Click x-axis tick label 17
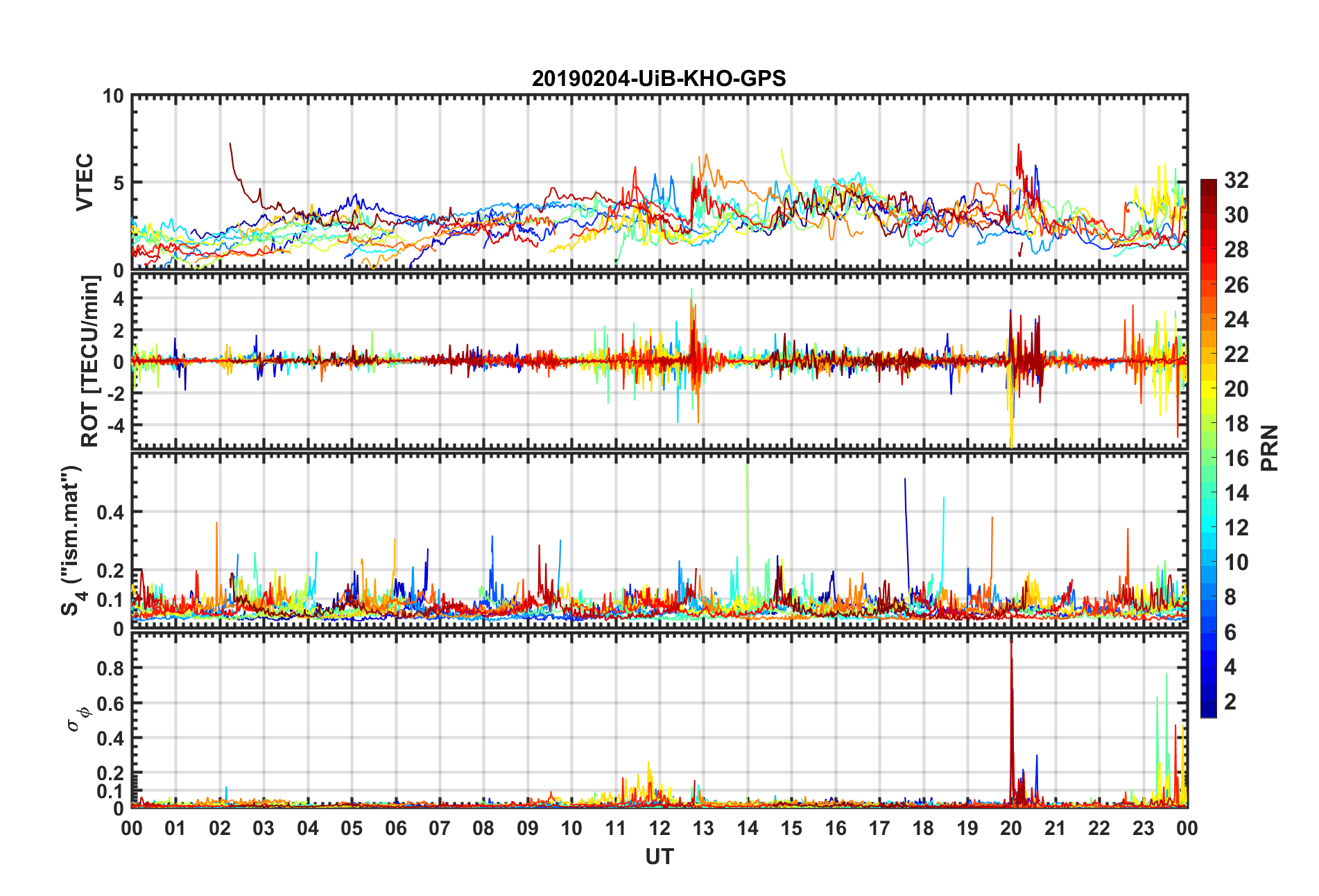 (x=879, y=828)
